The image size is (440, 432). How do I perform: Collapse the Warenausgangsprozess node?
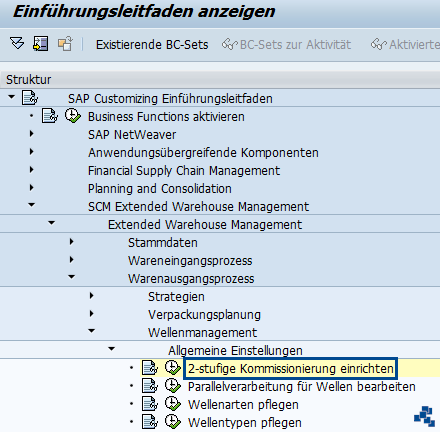pyautogui.click(x=71, y=277)
